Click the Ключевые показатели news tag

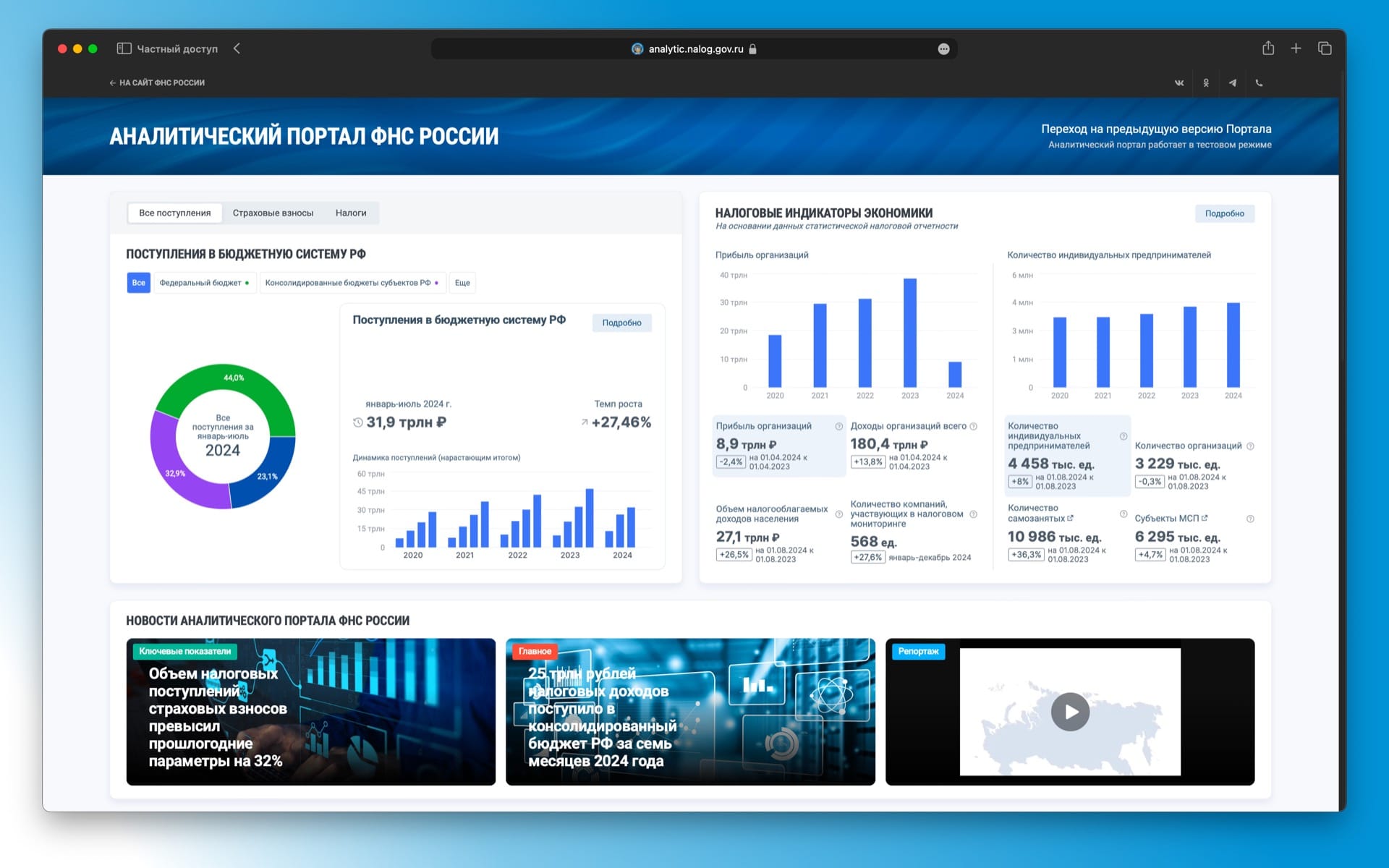184,651
